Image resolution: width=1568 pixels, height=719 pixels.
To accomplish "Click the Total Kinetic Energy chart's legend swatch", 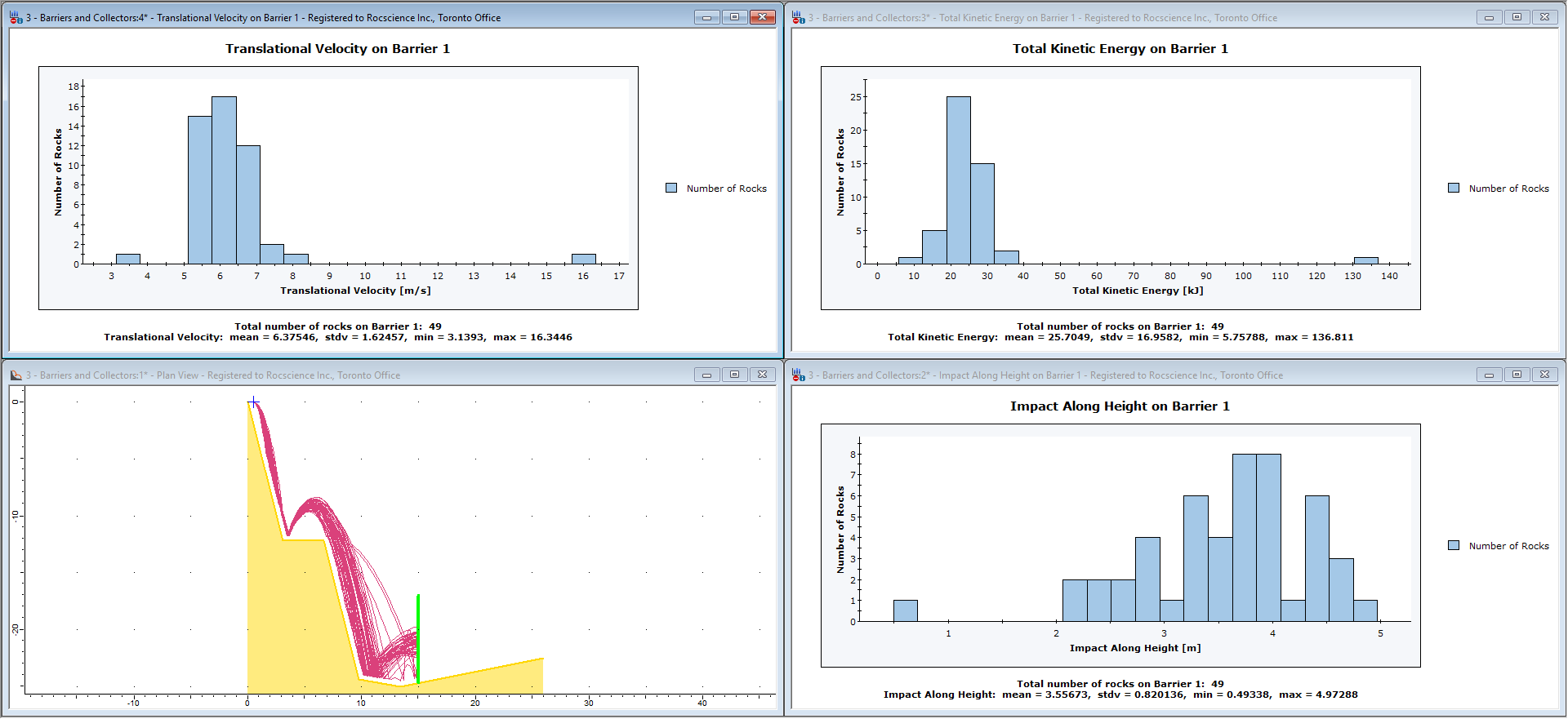I will click(x=1454, y=189).
